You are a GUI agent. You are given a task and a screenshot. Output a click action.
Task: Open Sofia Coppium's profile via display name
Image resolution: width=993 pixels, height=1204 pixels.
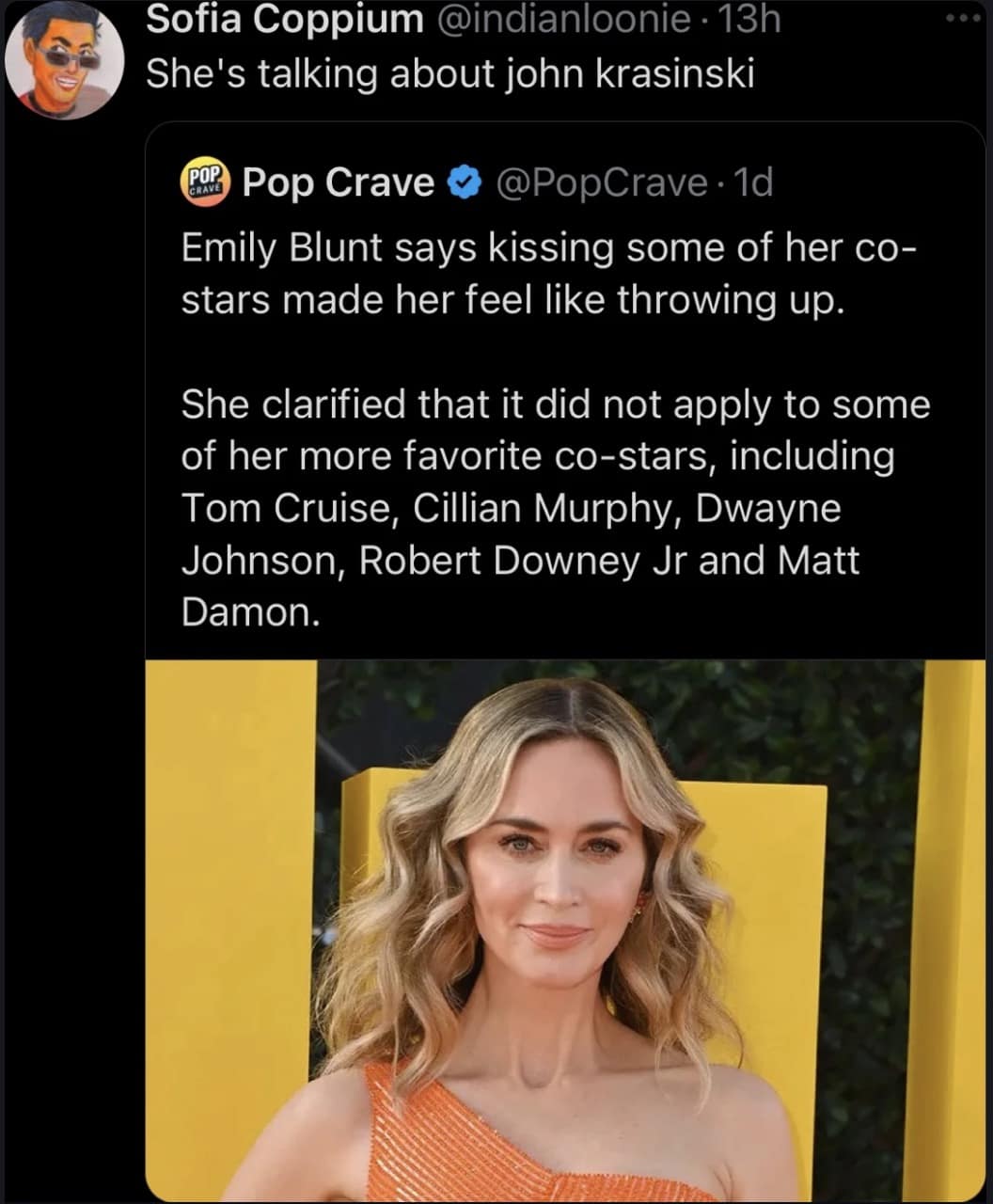(x=284, y=20)
